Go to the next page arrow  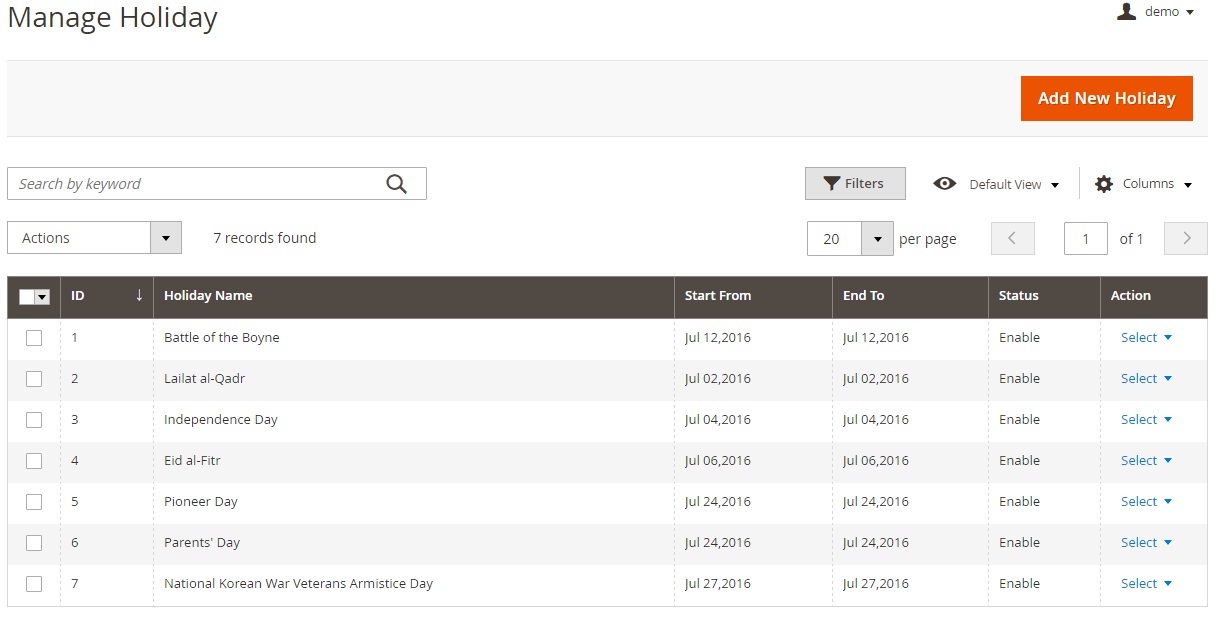(1186, 238)
